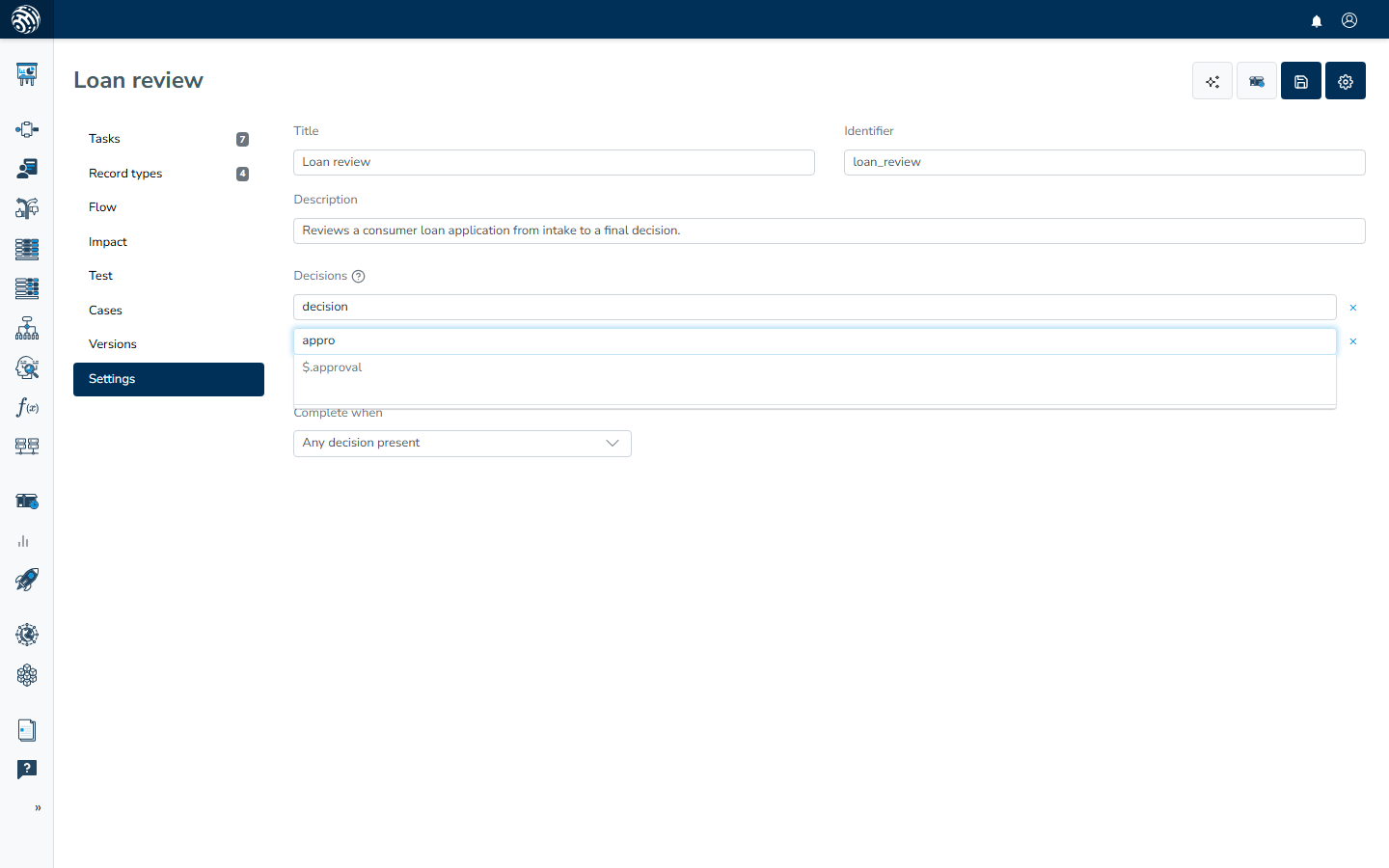1389x868 pixels.
Task: Open the rocket deploy sidebar icon
Action: click(x=27, y=580)
